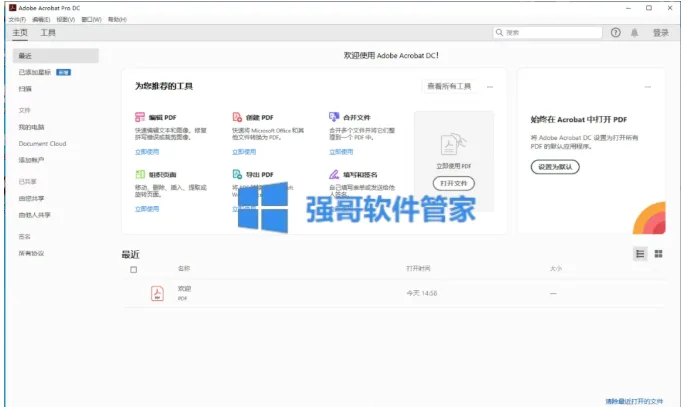Select 我的电脑 in the sidebar

tap(31, 127)
